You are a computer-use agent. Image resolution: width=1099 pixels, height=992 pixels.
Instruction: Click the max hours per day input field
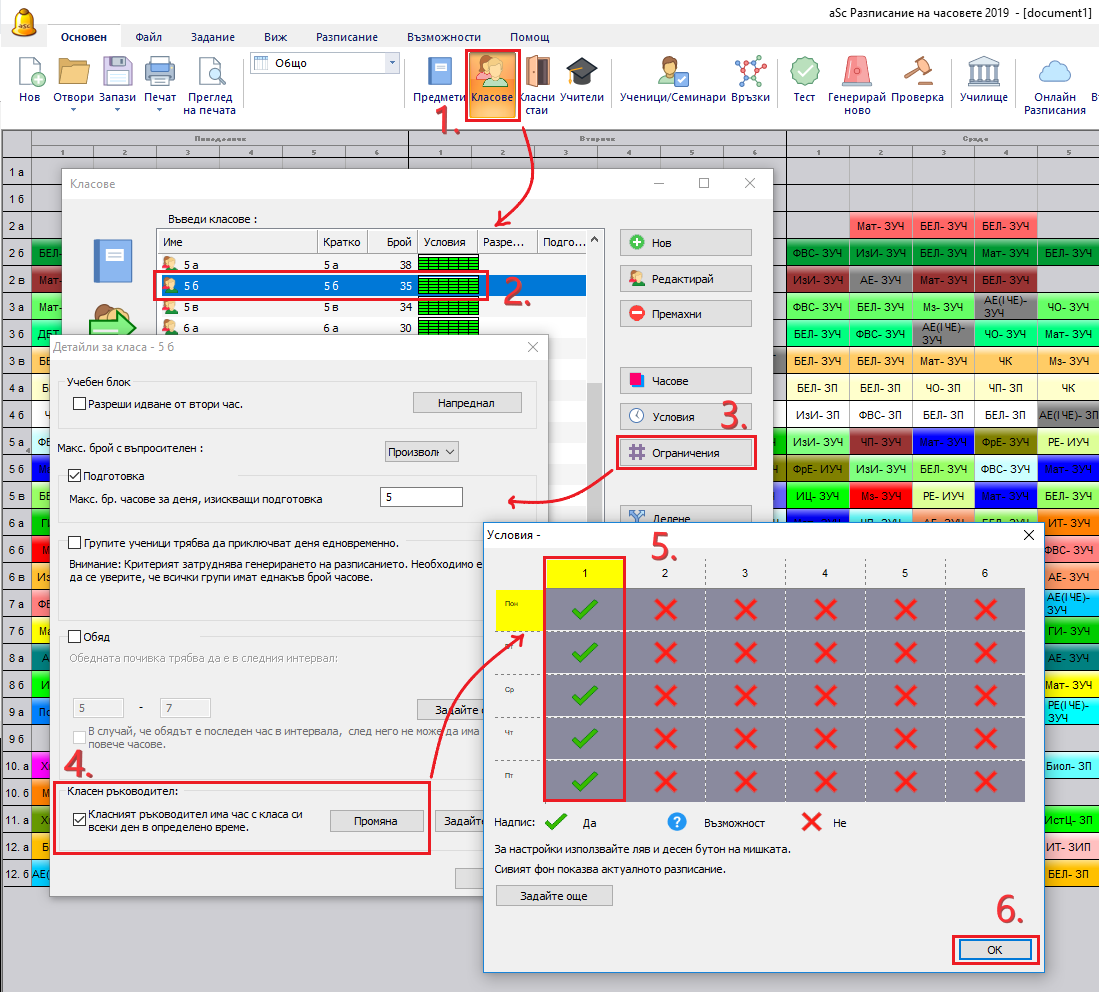pyautogui.click(x=421, y=498)
